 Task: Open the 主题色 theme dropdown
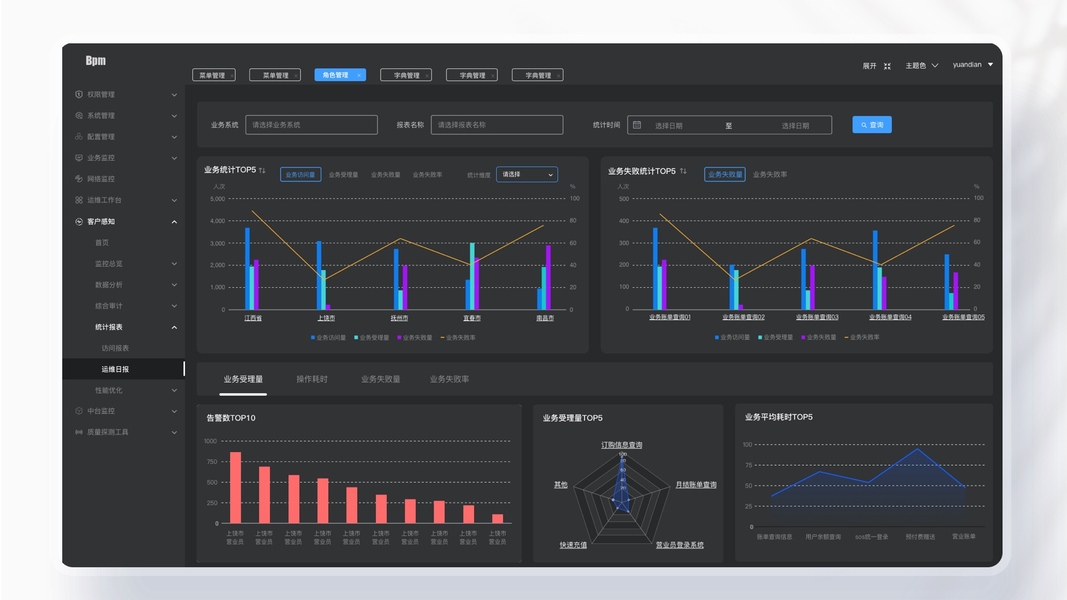pos(921,66)
